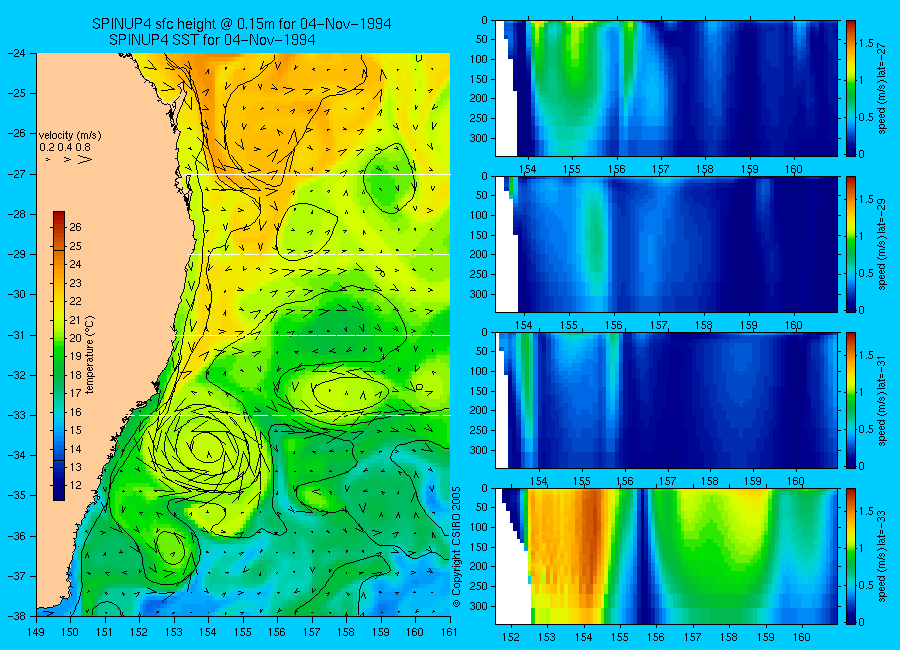Click the 'temperature (°C)' colorbar label
The height and width of the screenshot is (650, 900).
click(x=90, y=354)
